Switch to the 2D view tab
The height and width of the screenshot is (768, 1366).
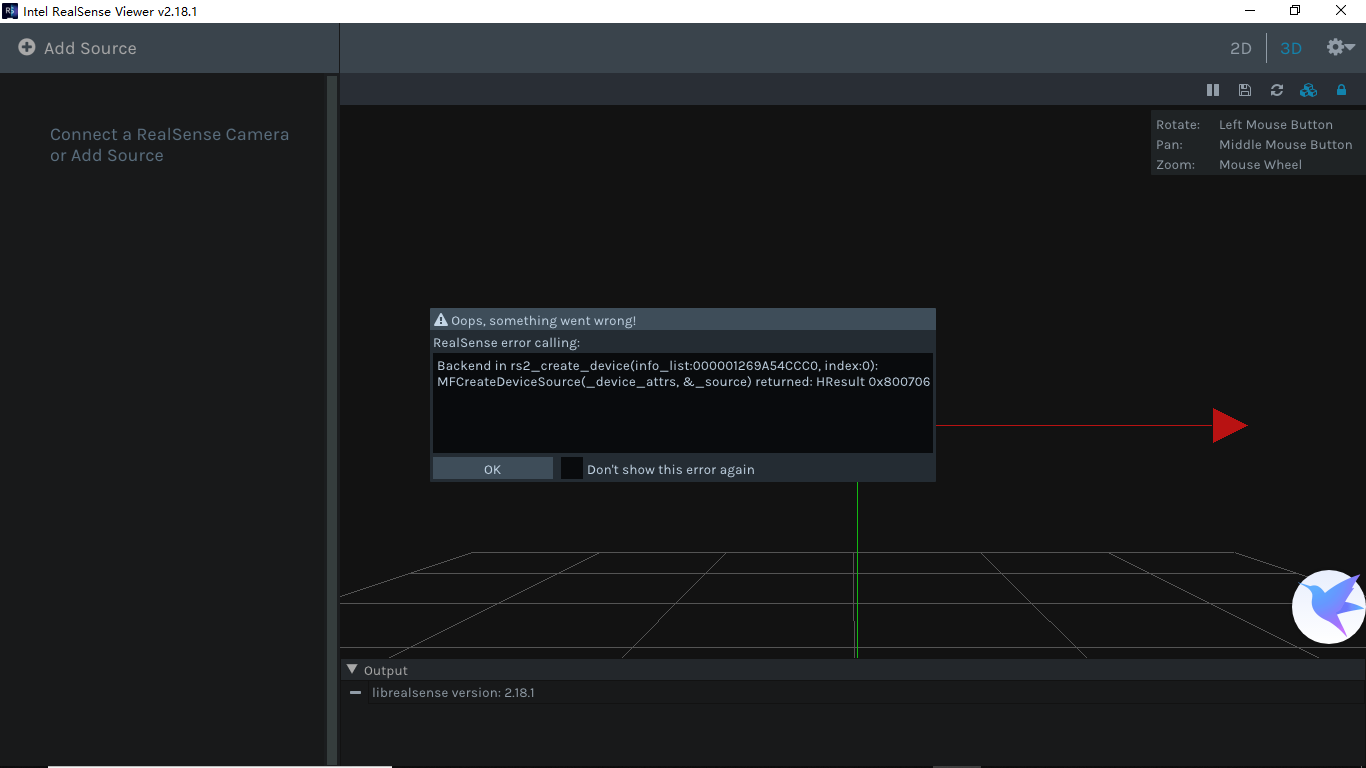1240,47
